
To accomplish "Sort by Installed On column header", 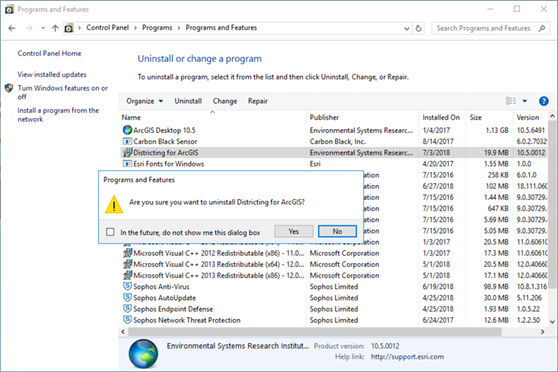I will click(x=442, y=117).
